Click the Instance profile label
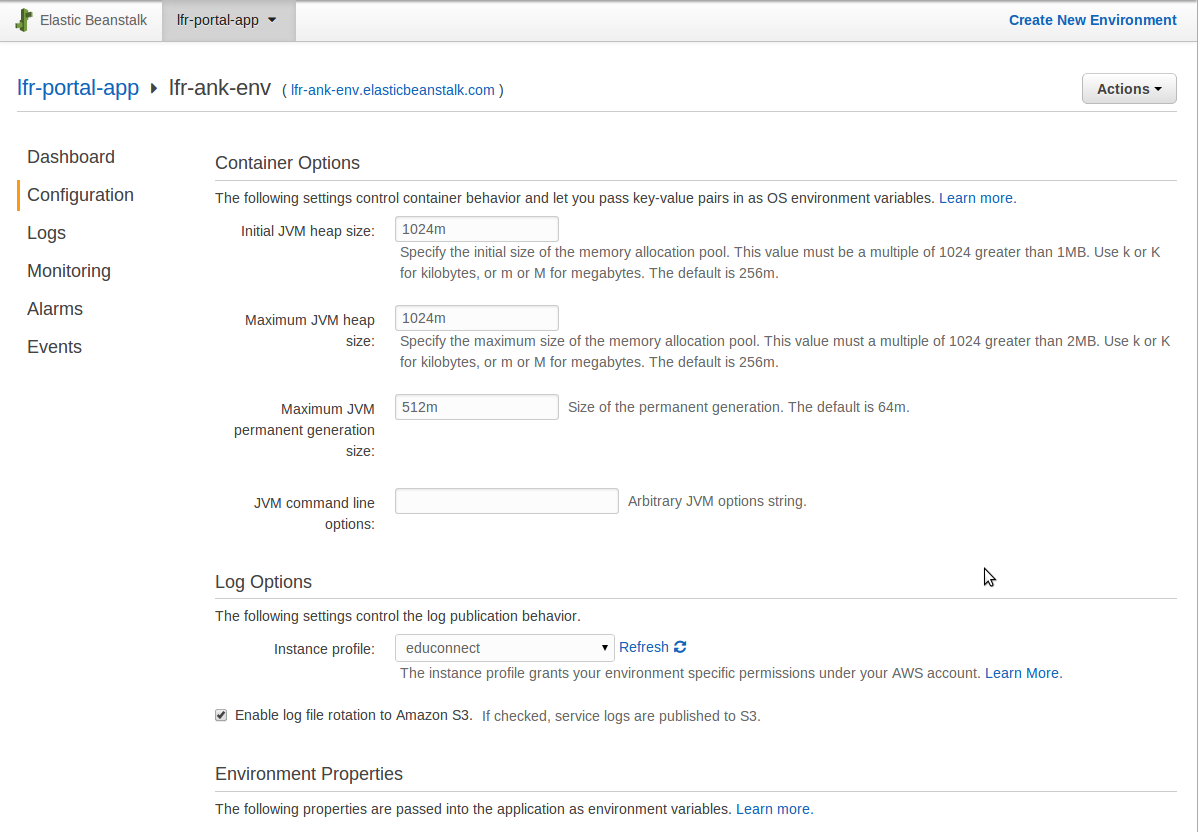Screen dimensions: 1198x832 (x=324, y=649)
